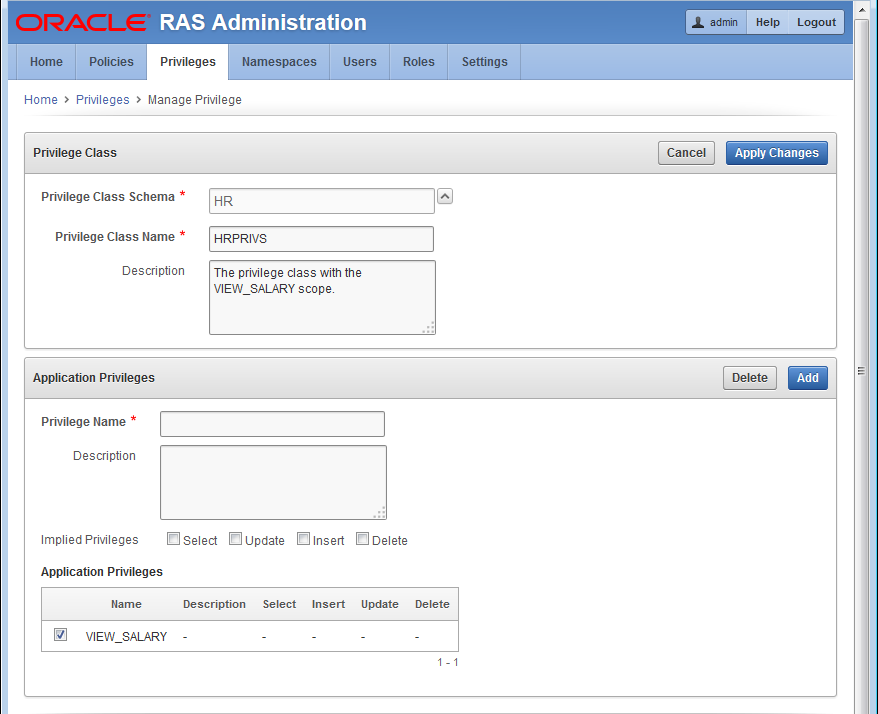The width and height of the screenshot is (878, 714).
Task: Open the schema list popup arrow icon
Action: tap(445, 197)
